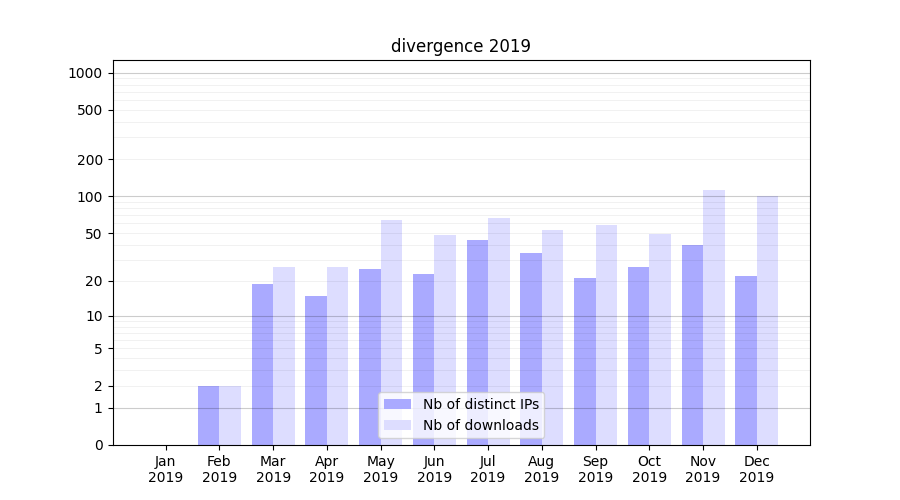Select the 'Nb of distinct IPs' legend label
900x500 pixels.
click(480, 404)
